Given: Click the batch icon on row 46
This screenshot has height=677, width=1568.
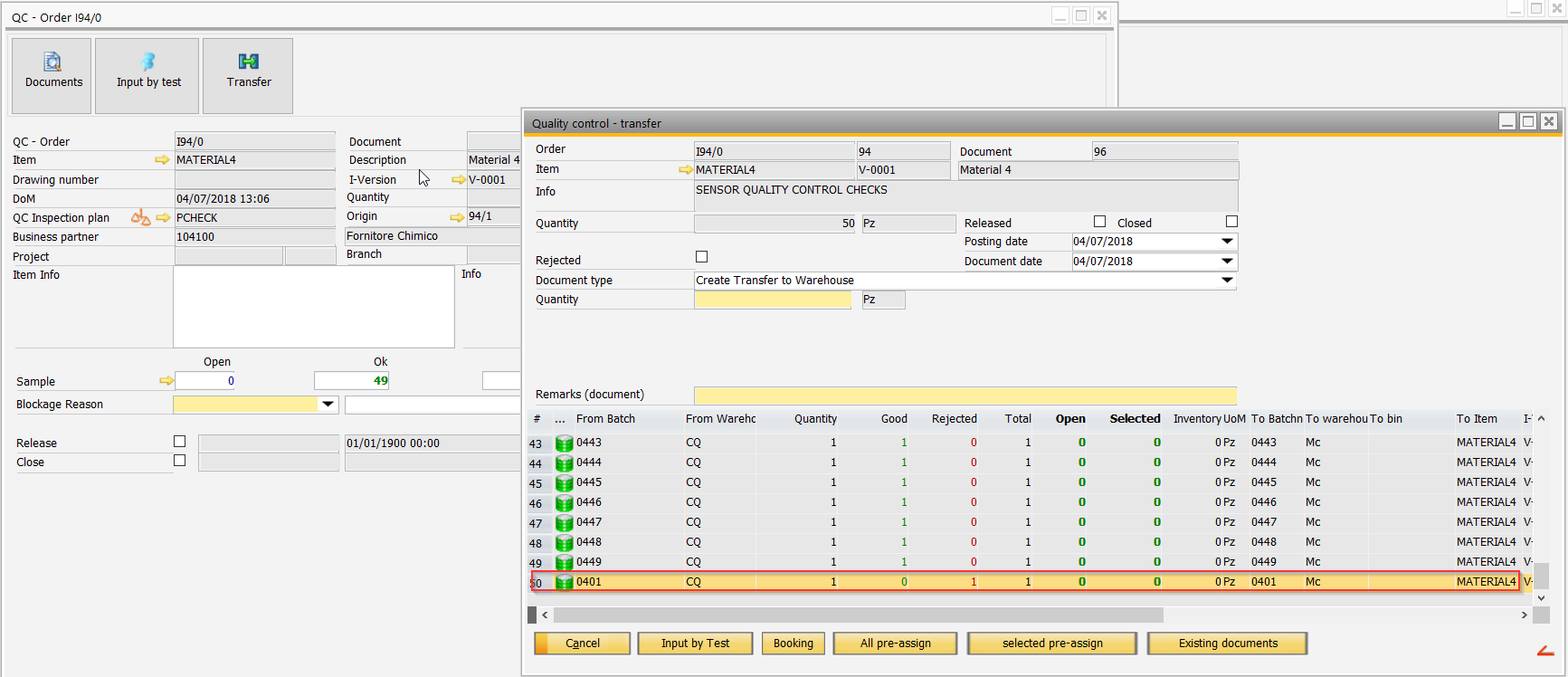Looking at the screenshot, I should 565,503.
